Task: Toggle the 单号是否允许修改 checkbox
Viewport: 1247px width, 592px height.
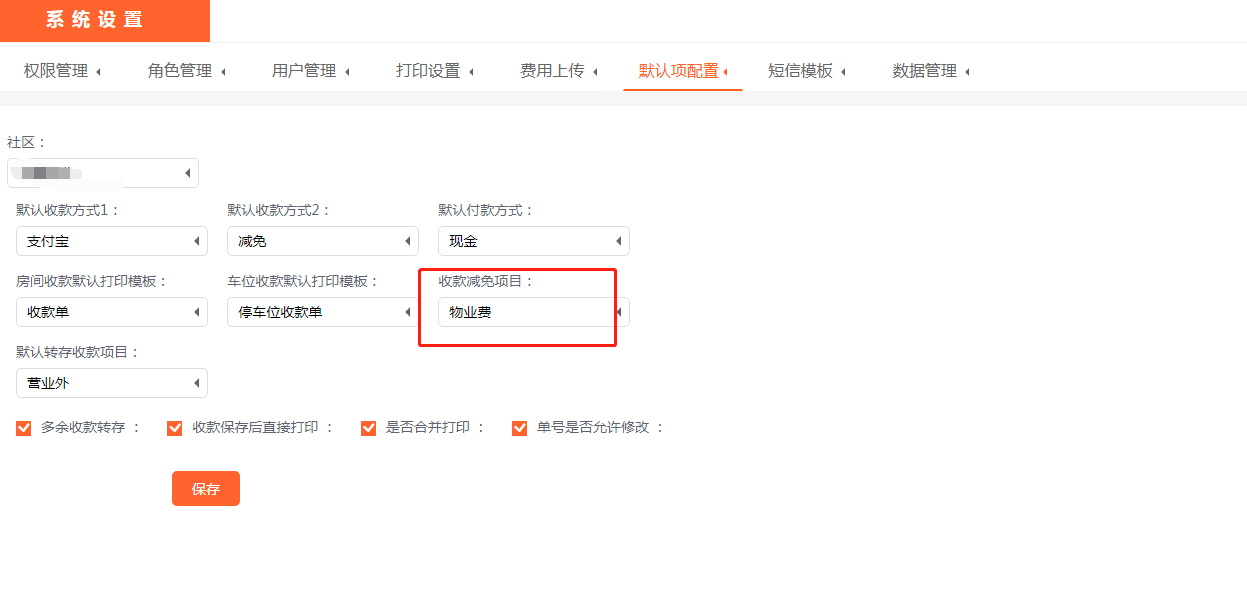Action: click(519, 428)
